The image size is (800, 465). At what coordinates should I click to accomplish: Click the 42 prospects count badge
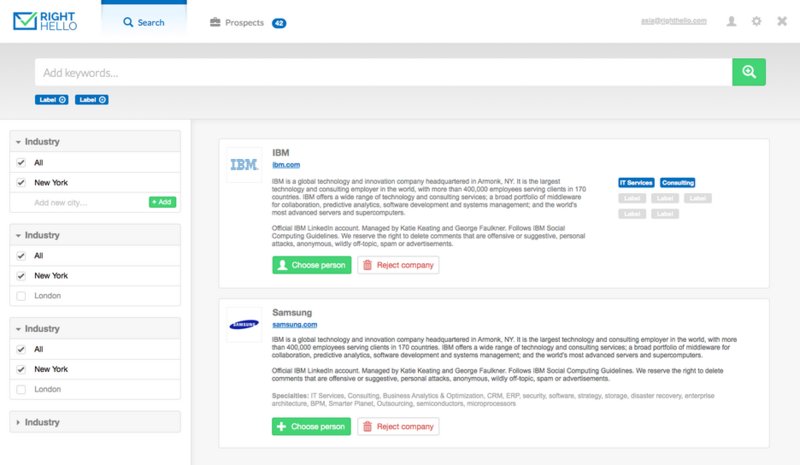tap(279, 23)
